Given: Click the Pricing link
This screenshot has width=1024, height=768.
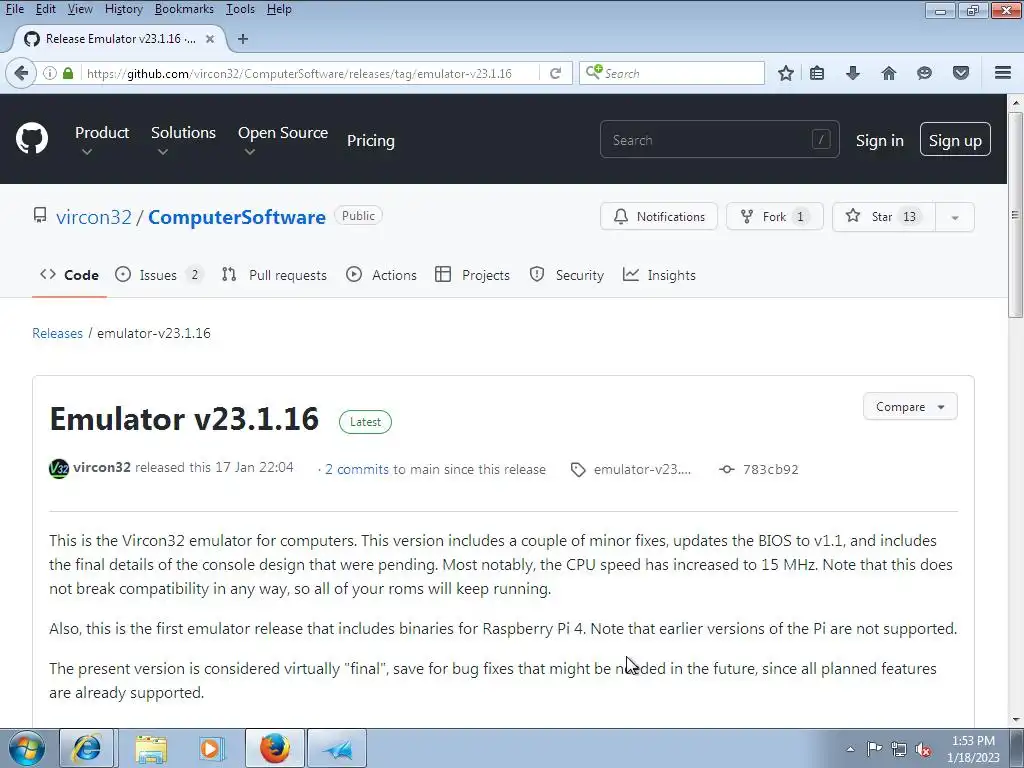Looking at the screenshot, I should (x=370, y=140).
